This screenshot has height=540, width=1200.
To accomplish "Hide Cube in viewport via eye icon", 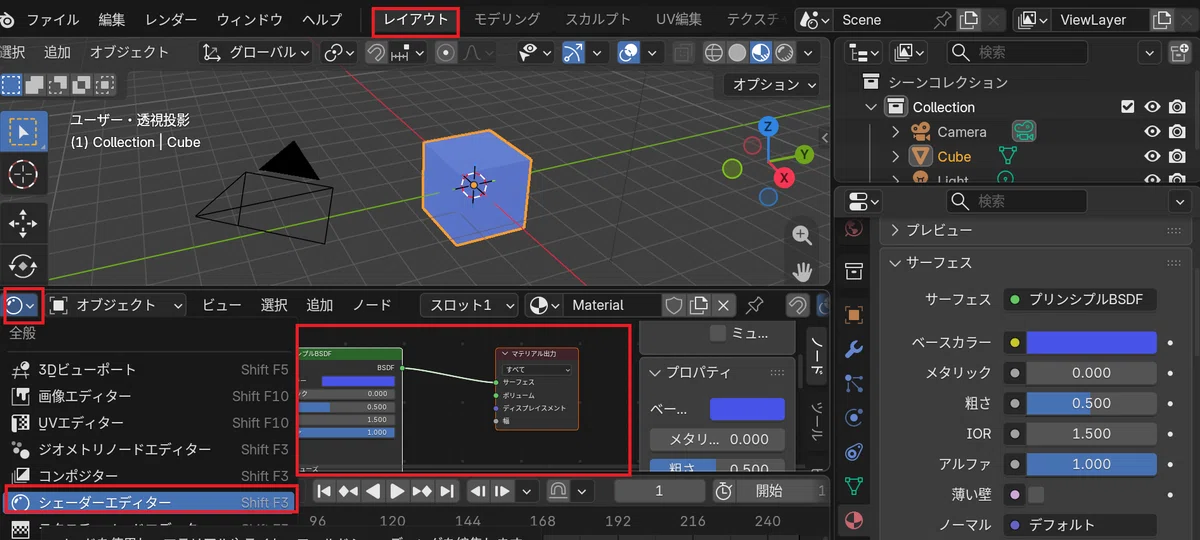I will point(1152,157).
